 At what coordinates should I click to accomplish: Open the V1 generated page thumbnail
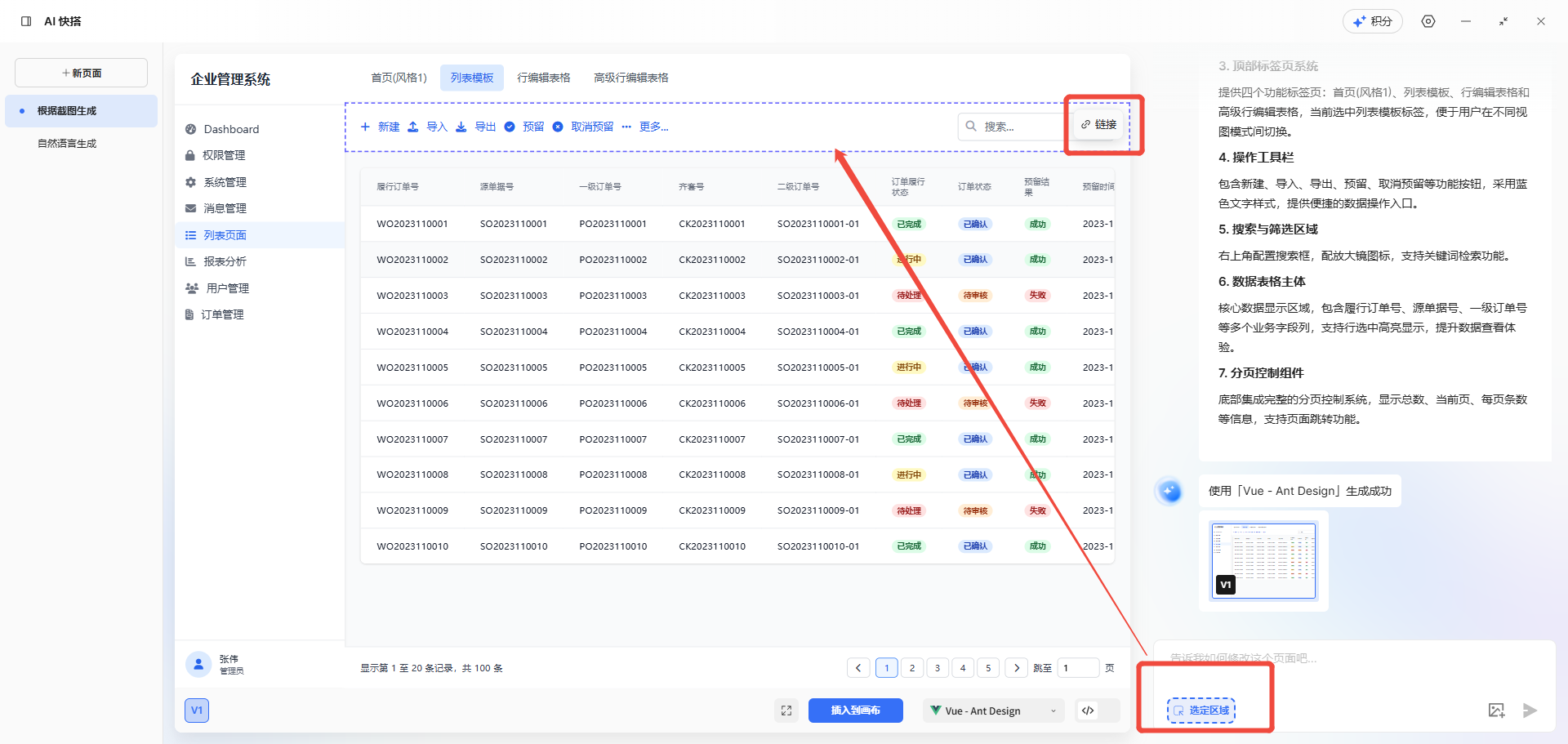(1263, 561)
